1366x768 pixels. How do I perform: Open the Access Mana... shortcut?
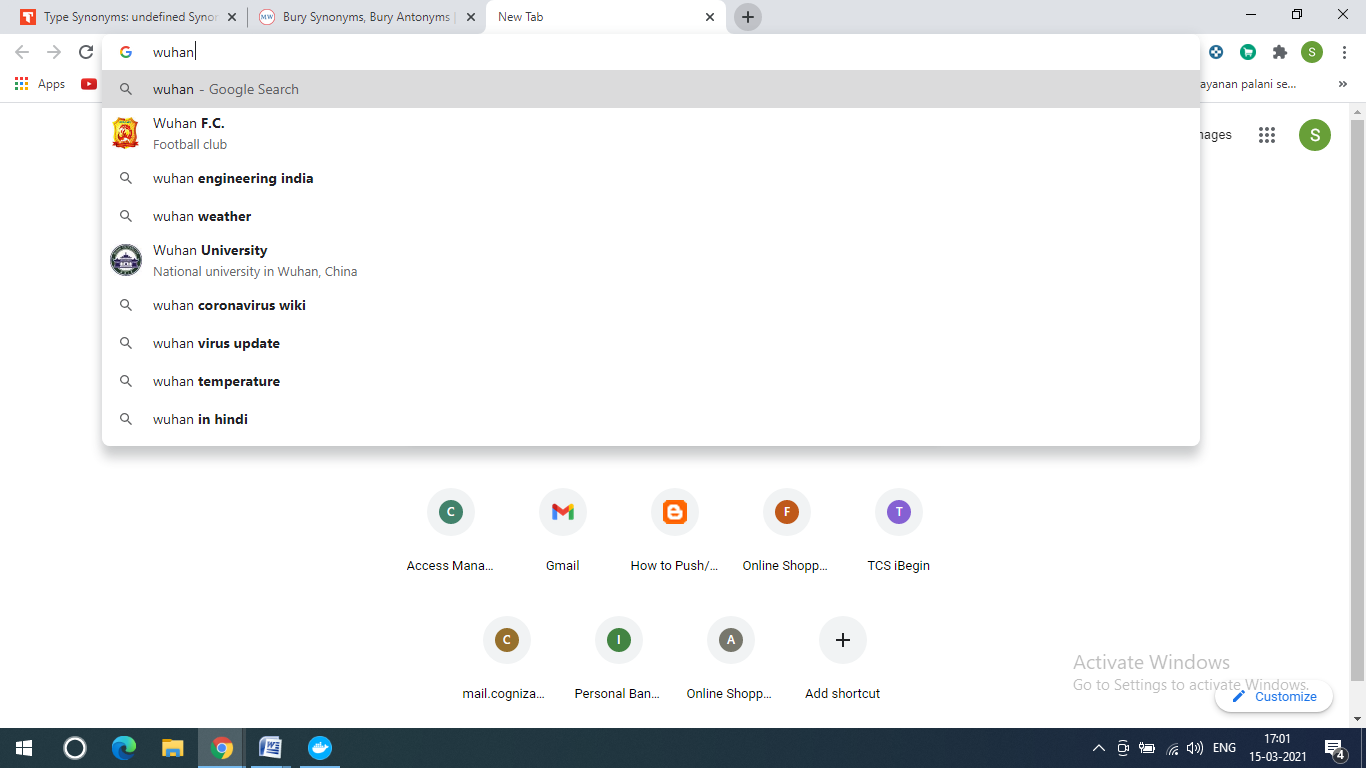451,531
